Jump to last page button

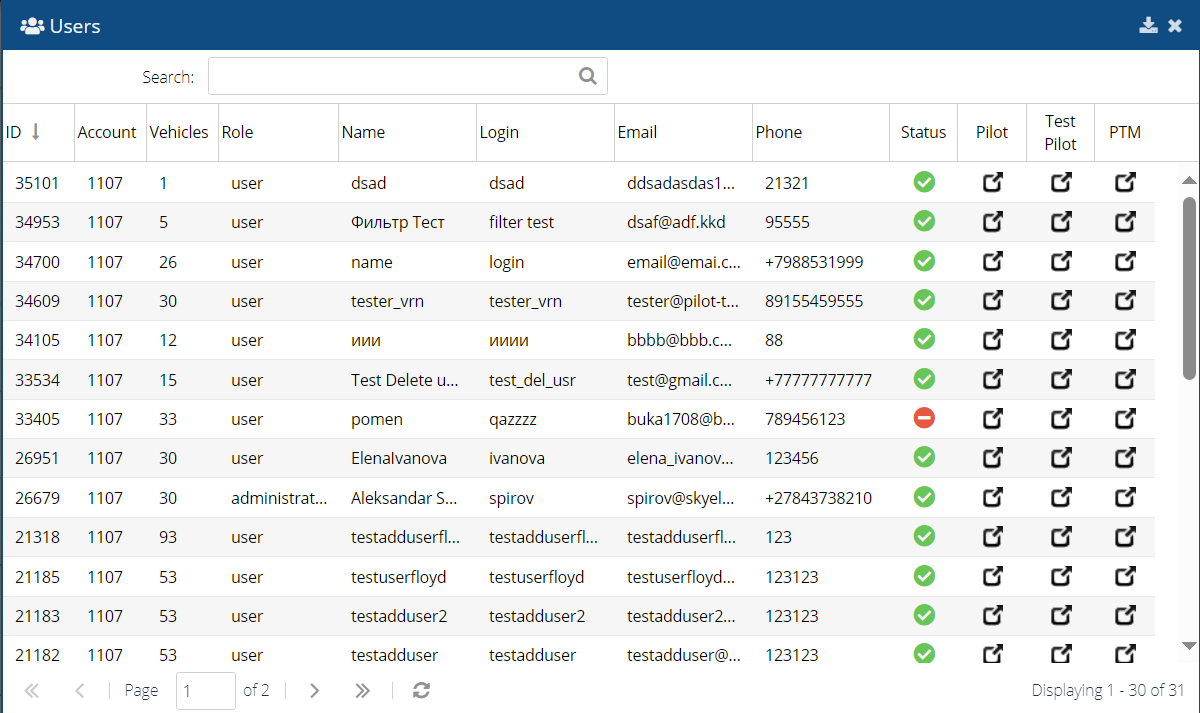pyautogui.click(x=362, y=690)
